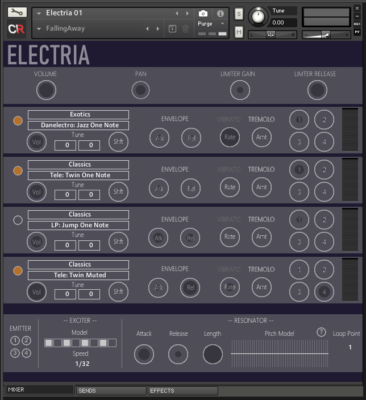Toggle the Tele: Twin One Note layer on/off
The height and width of the screenshot is (400, 366).
pyautogui.click(x=18, y=171)
